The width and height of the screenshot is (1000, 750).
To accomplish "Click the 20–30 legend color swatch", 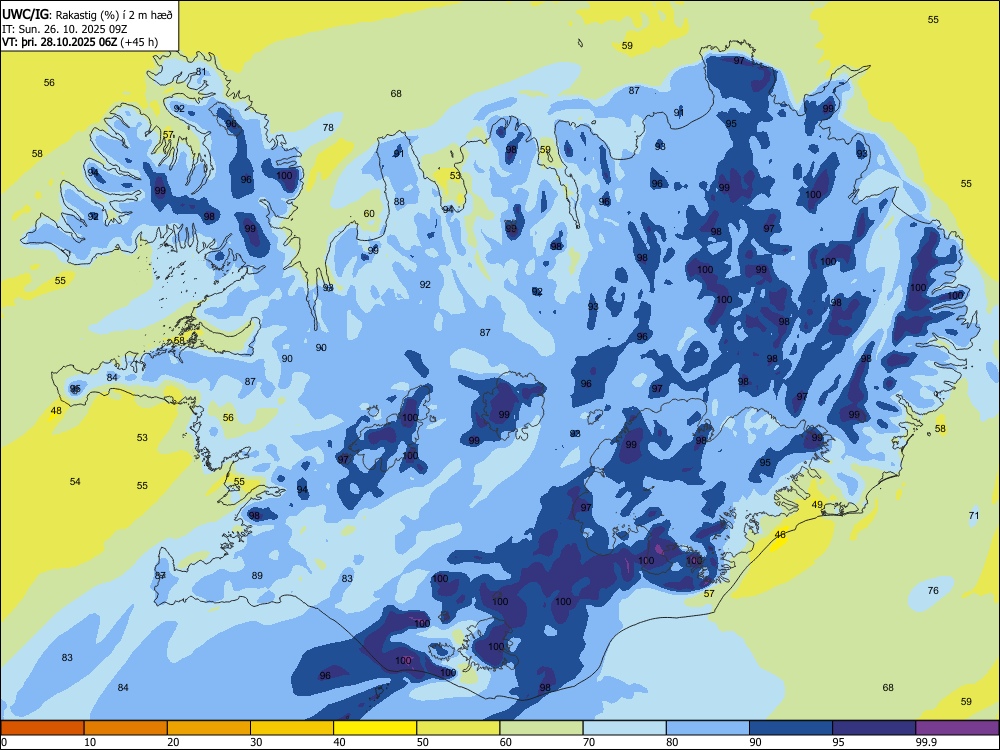I will pos(209,728).
